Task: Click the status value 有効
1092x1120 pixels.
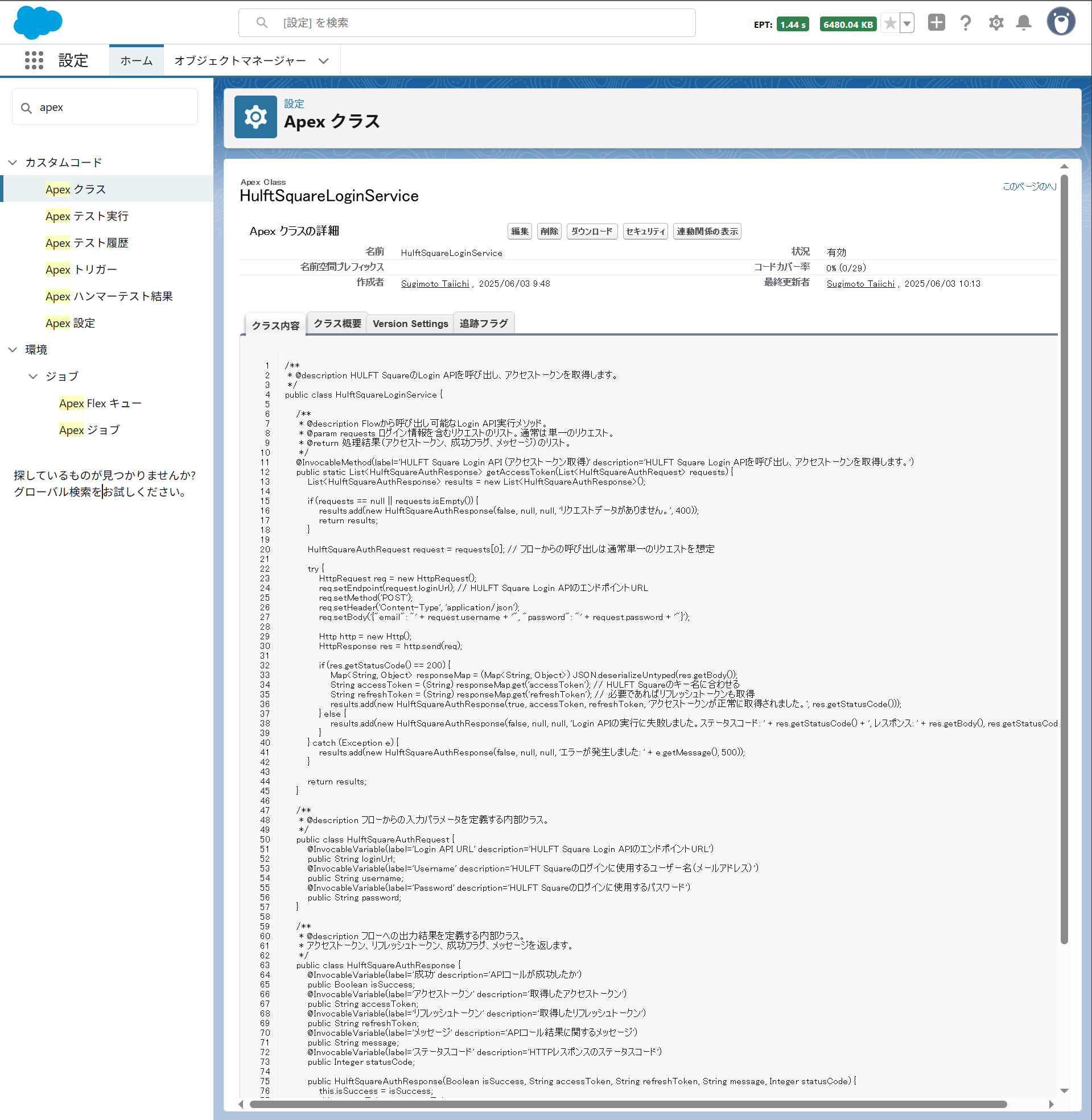Action: (836, 252)
